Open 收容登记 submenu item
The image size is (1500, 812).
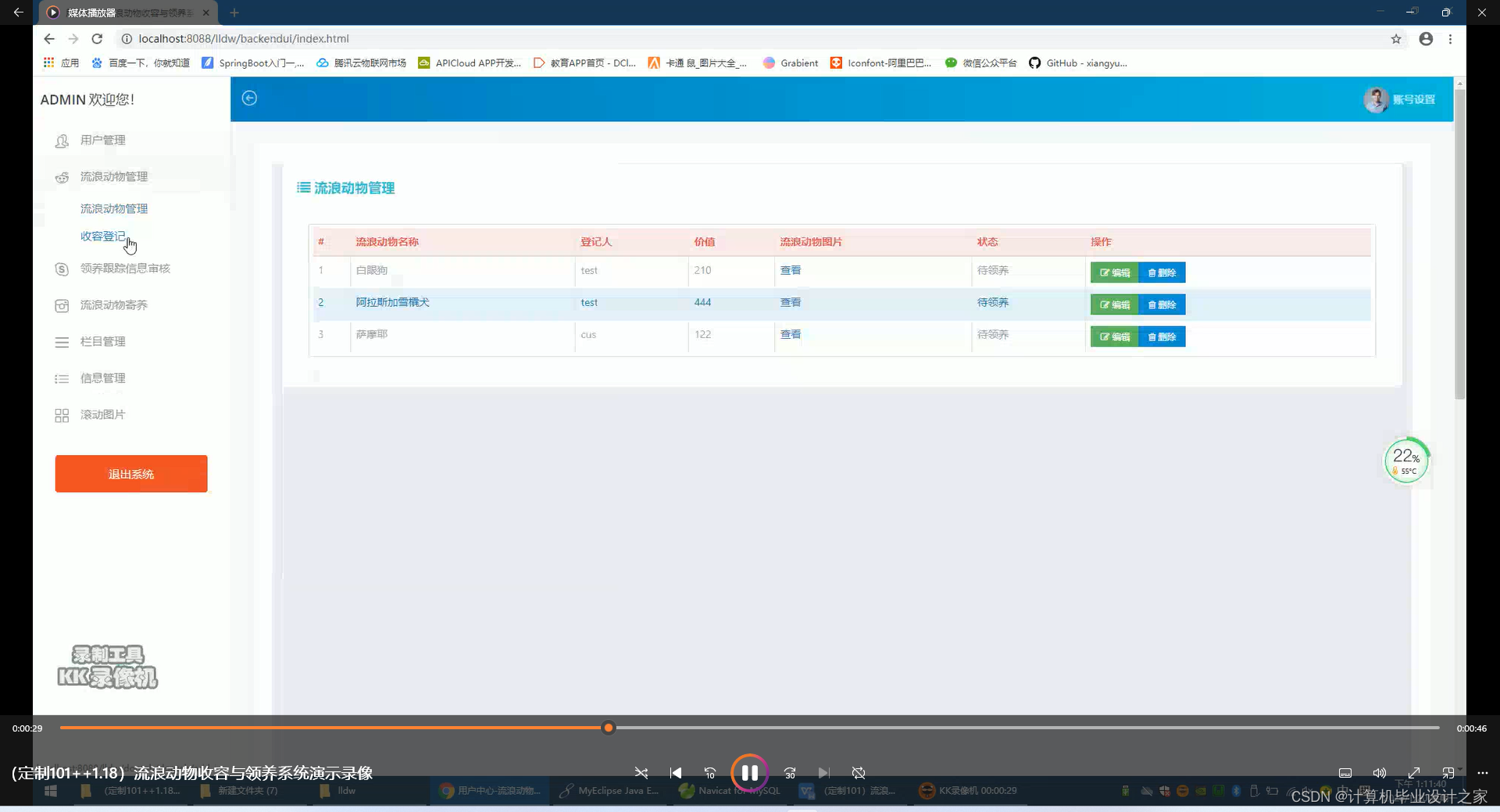pyautogui.click(x=102, y=236)
